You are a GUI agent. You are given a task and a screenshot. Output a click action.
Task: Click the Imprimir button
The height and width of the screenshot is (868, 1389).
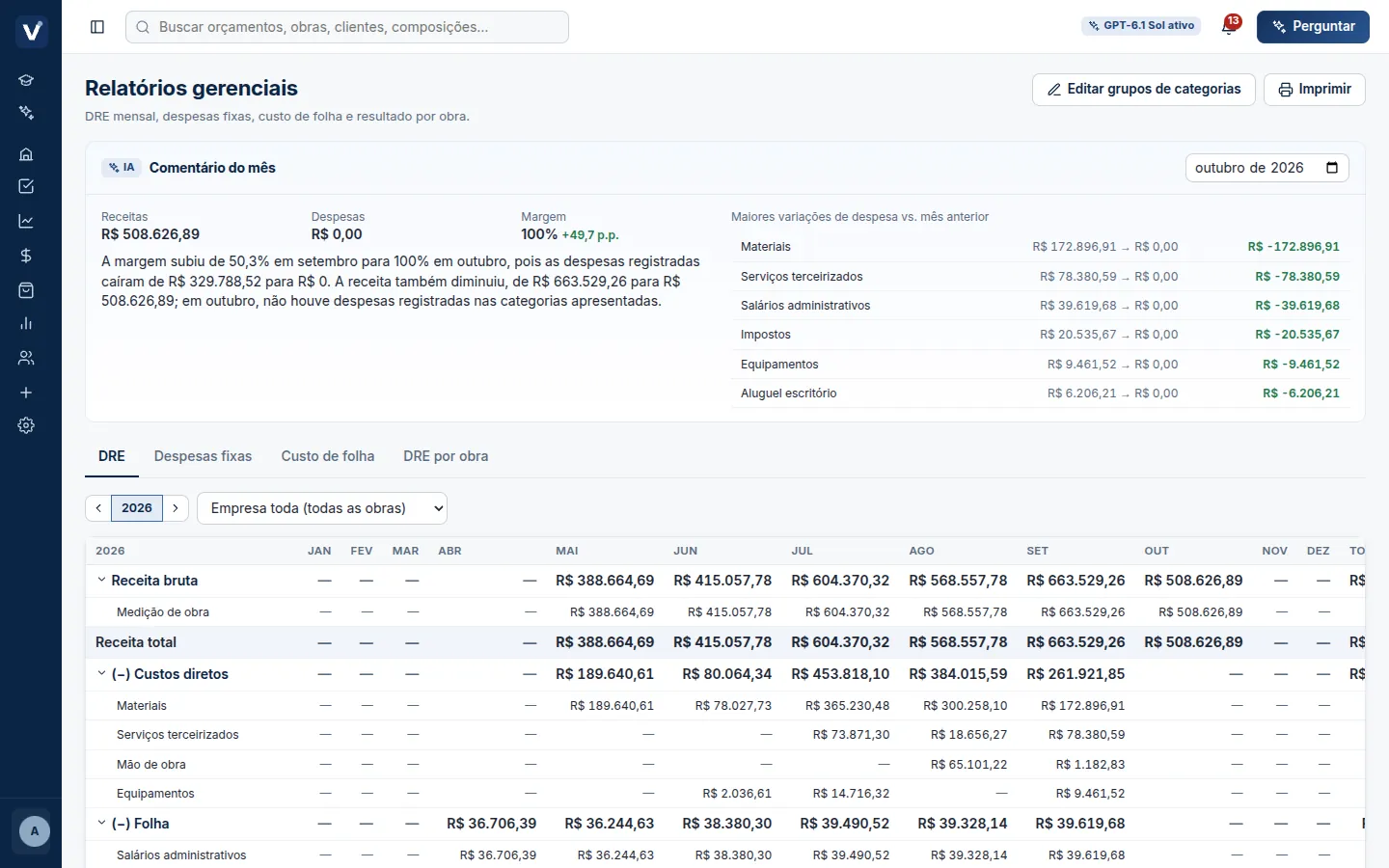[x=1315, y=89]
